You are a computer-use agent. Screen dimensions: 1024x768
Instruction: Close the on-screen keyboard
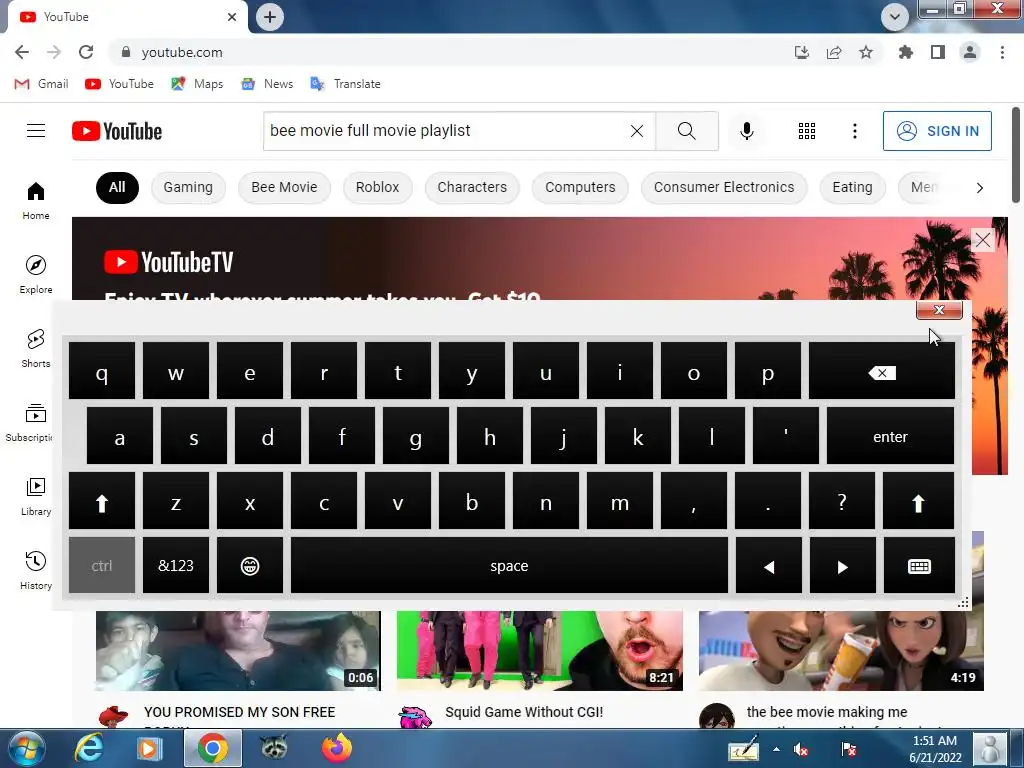939,310
